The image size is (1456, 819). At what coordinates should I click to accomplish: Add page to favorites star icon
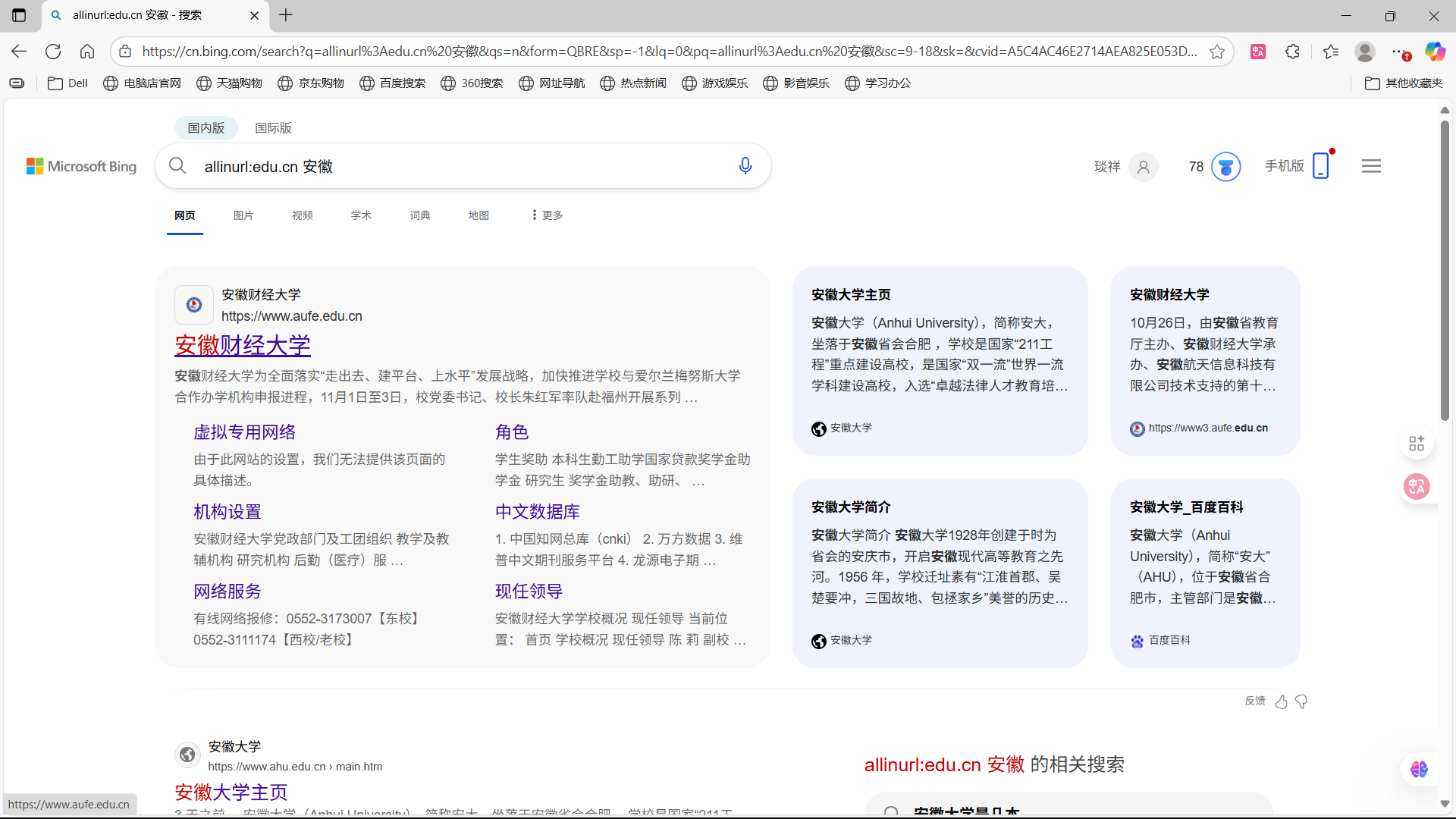(x=1217, y=52)
